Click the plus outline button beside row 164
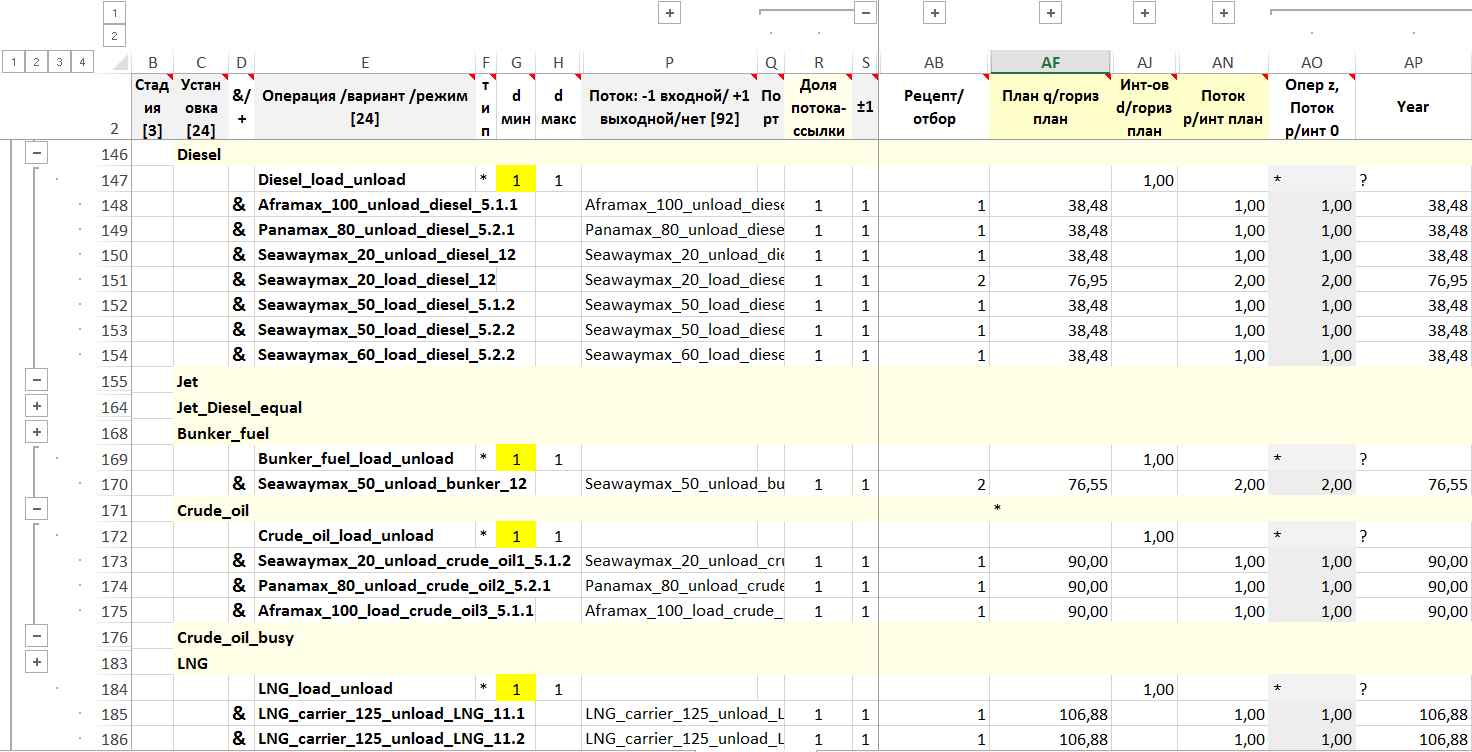The image size is (1472, 752). pyautogui.click(x=37, y=406)
